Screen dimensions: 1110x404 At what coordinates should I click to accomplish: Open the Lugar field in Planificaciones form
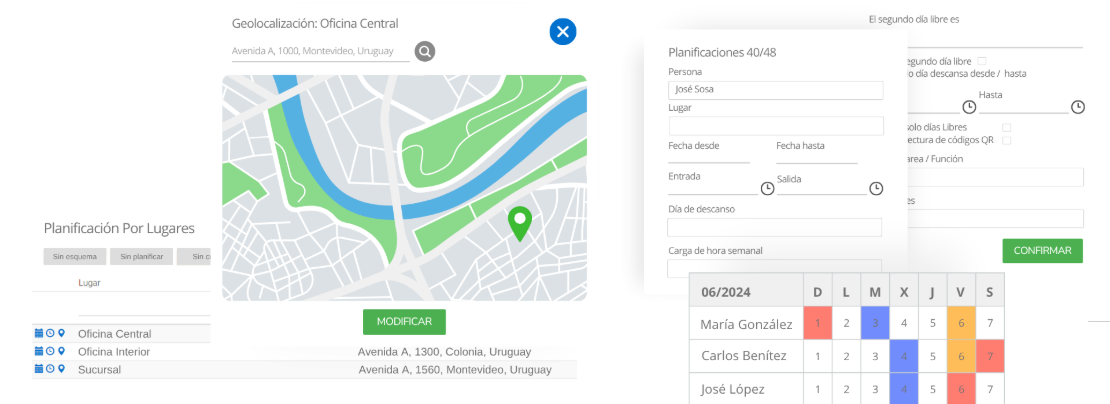tap(777, 126)
